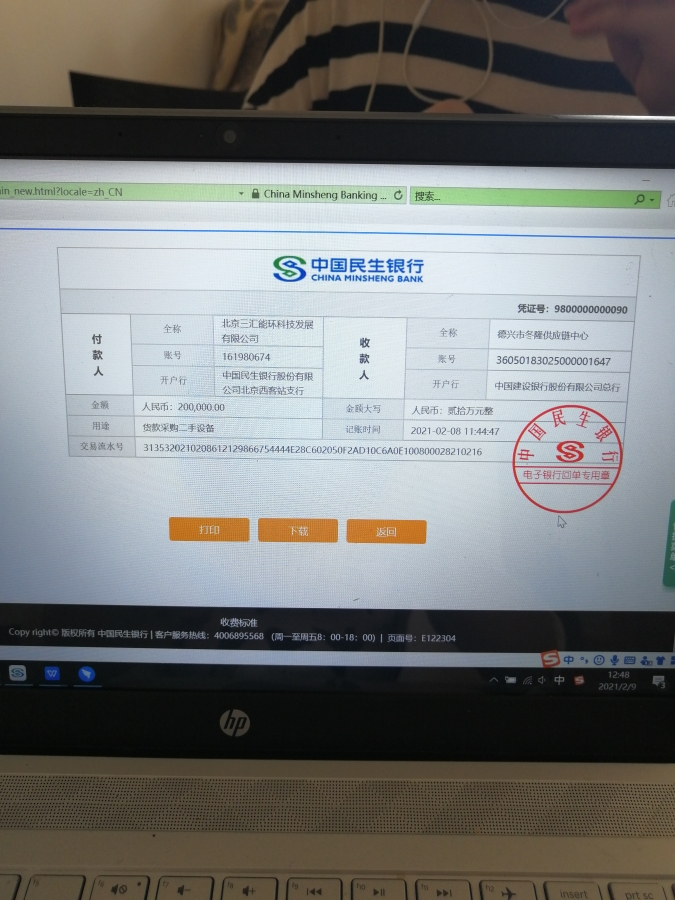Click the browser address bar URL
The height and width of the screenshot is (900, 675).
click(x=62, y=192)
